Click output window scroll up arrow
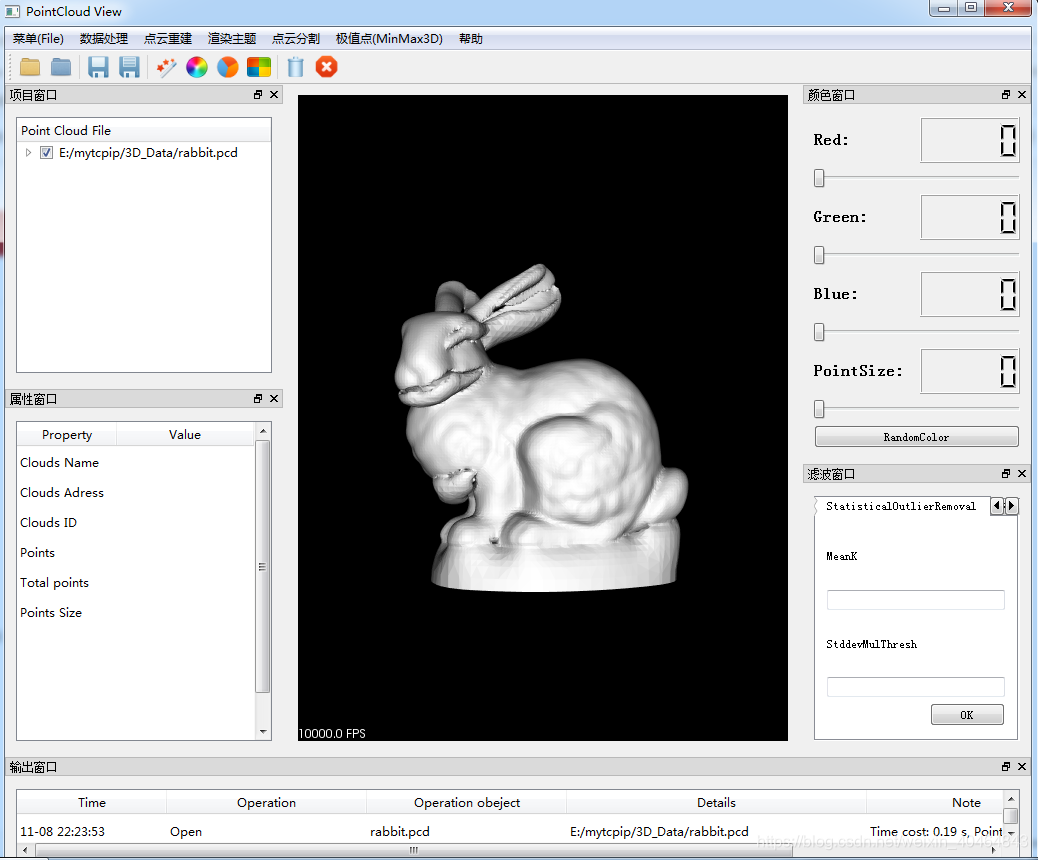 click(x=1010, y=799)
